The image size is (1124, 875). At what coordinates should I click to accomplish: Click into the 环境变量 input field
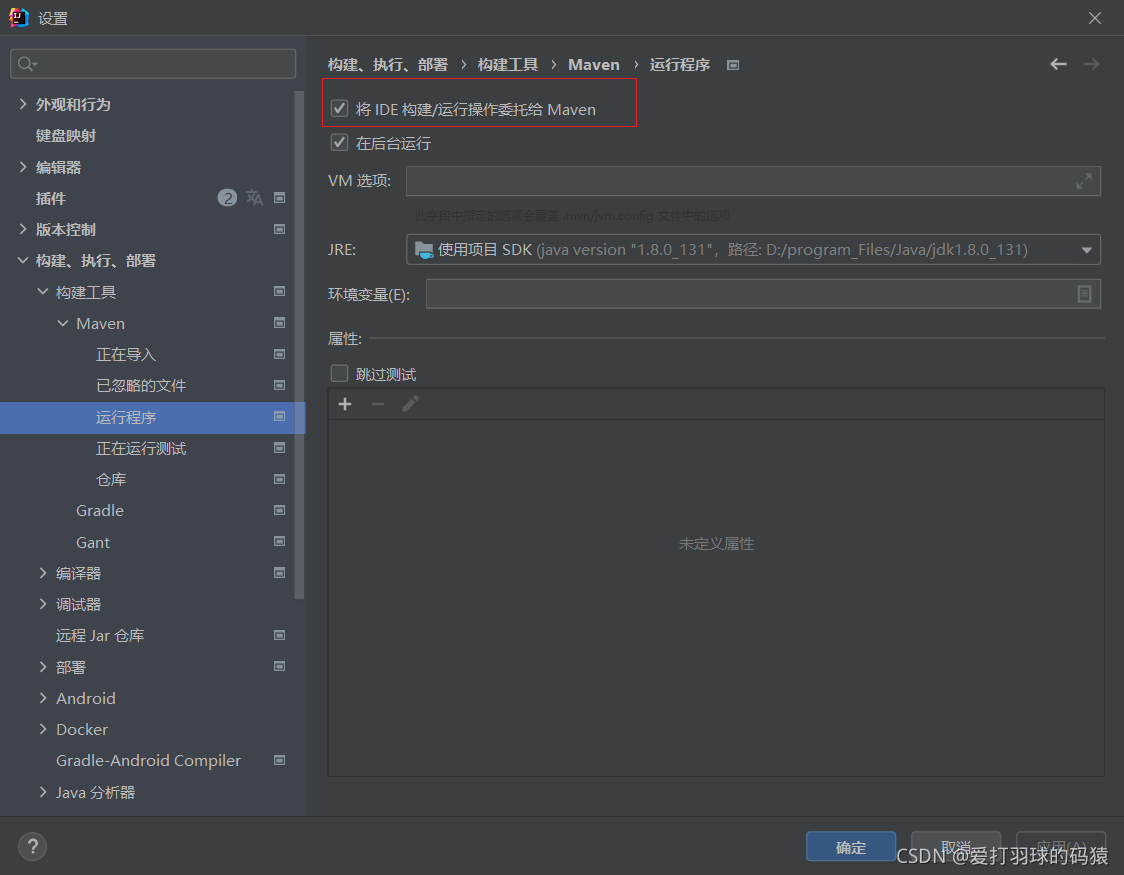(x=763, y=294)
